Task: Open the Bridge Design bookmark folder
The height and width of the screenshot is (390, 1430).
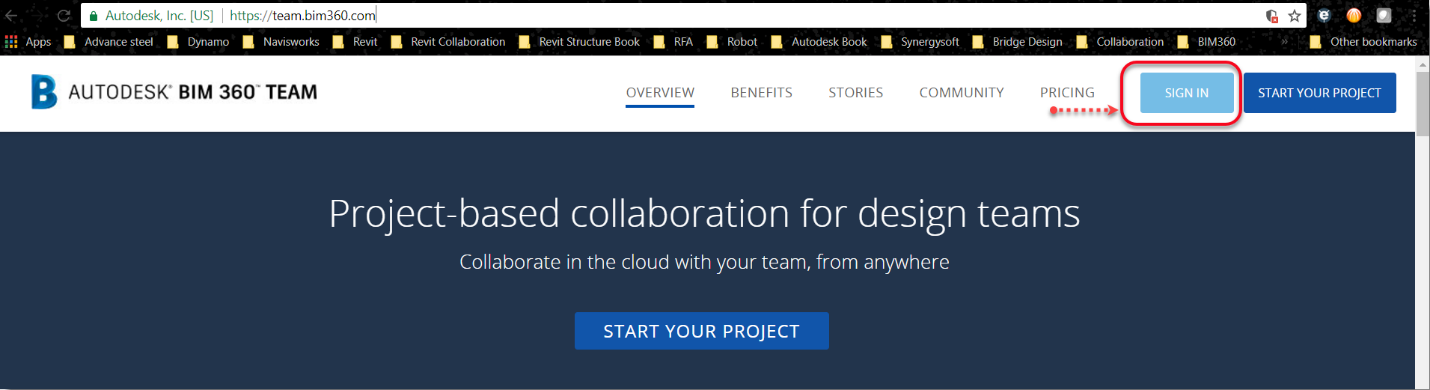Action: click(x=1017, y=42)
